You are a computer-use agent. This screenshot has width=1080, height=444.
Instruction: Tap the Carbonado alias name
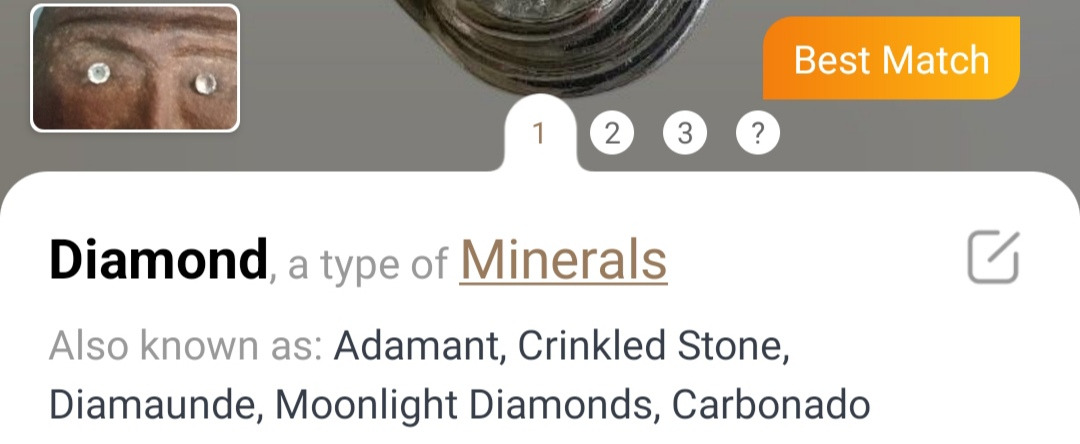(770, 404)
